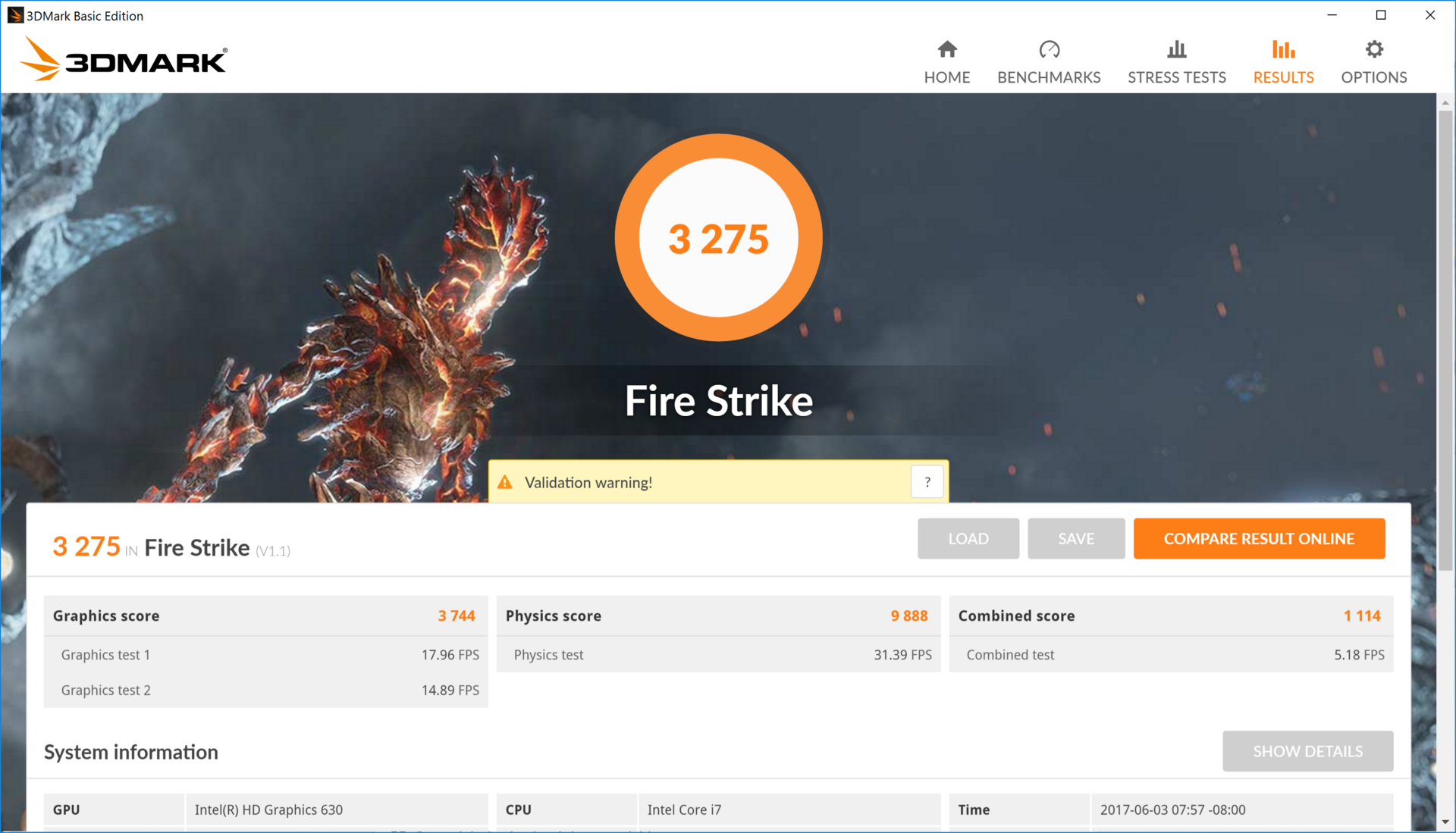The width and height of the screenshot is (1456, 833).
Task: Click SHOW DETAILS button
Action: coord(1307,751)
